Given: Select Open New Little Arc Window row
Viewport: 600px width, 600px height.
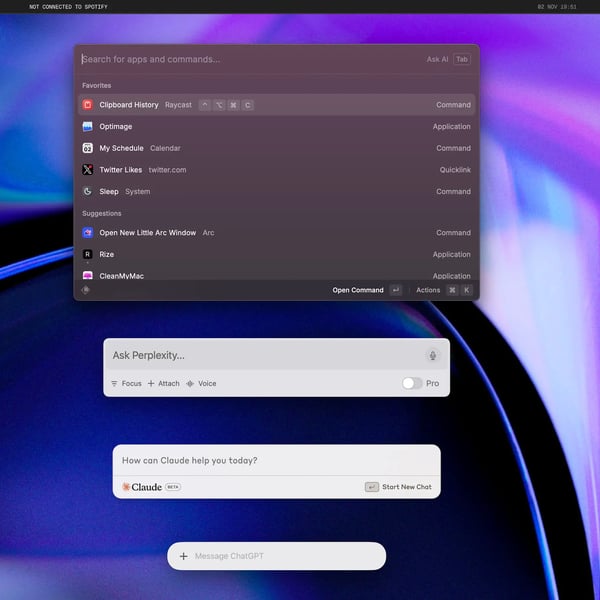Looking at the screenshot, I should [277, 233].
